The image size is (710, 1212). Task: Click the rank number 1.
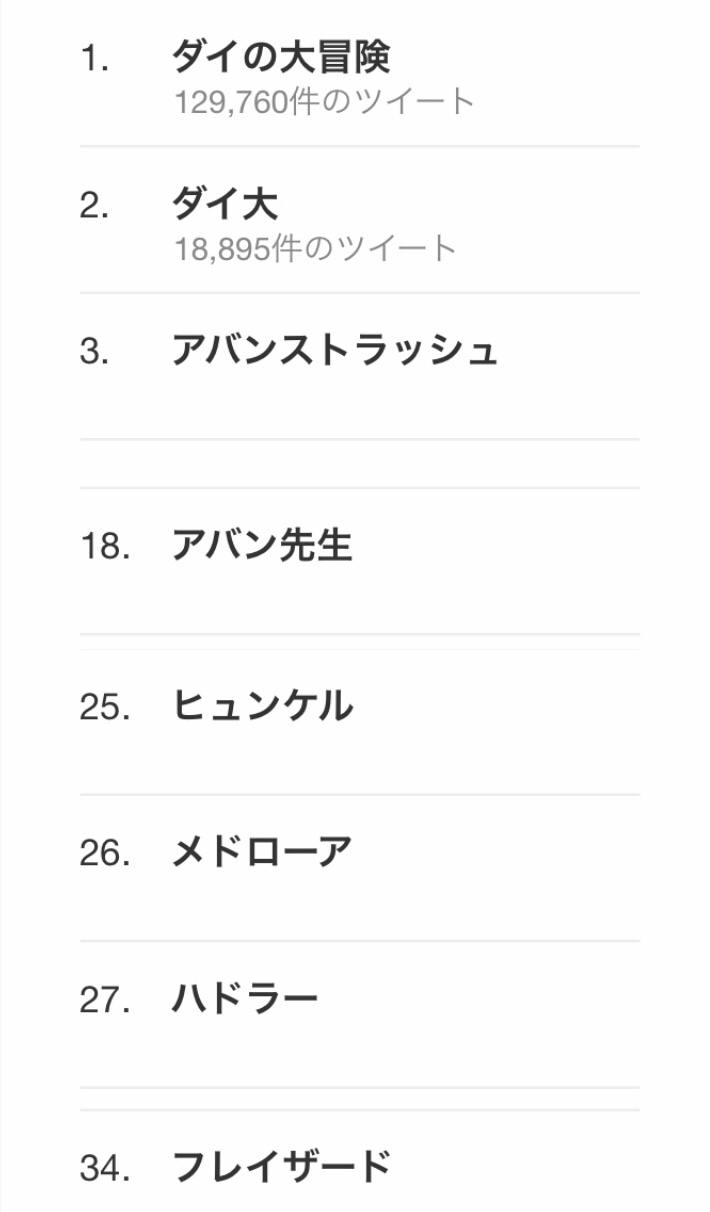94,59
